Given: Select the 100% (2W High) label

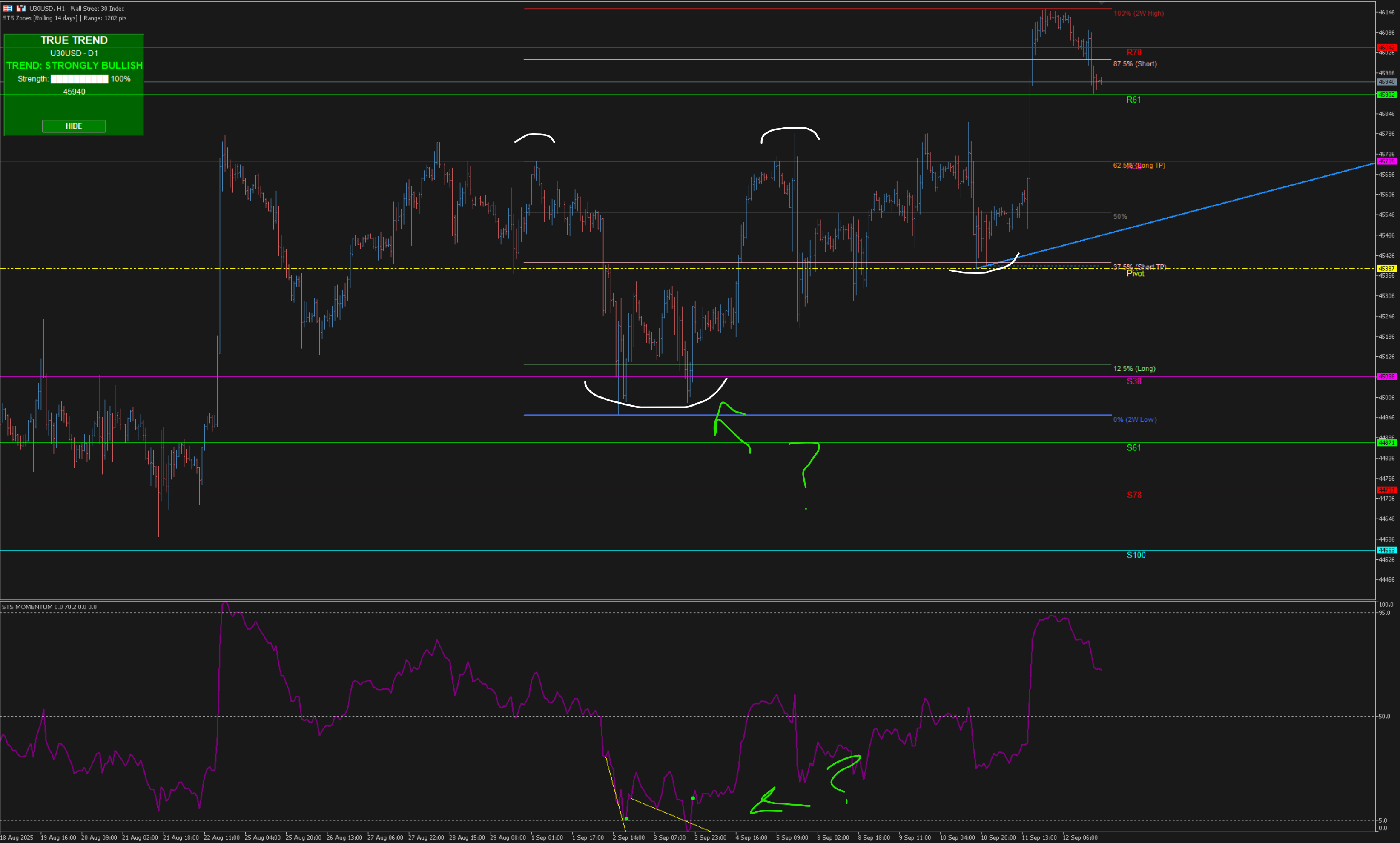Looking at the screenshot, I should [x=1138, y=13].
